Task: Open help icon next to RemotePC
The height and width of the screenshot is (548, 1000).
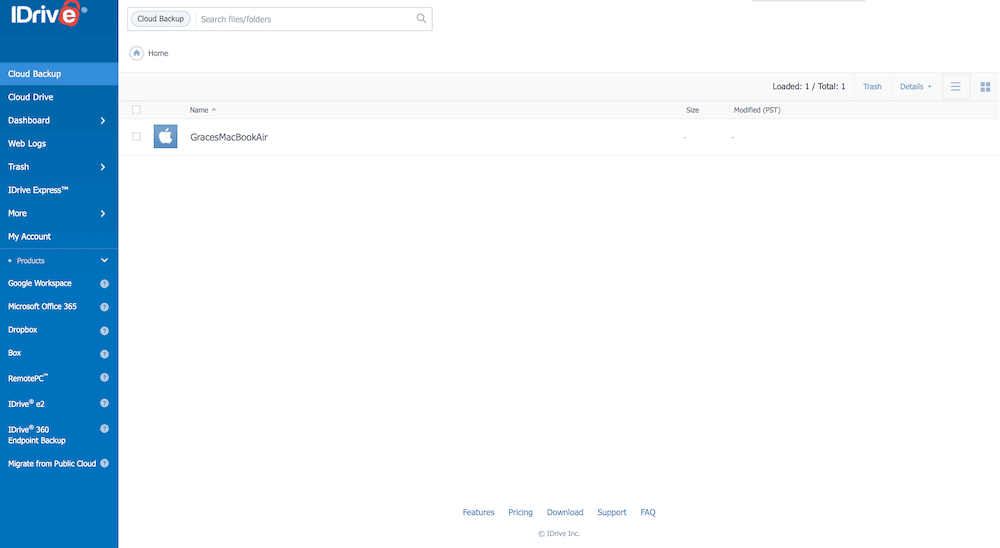Action: point(105,377)
